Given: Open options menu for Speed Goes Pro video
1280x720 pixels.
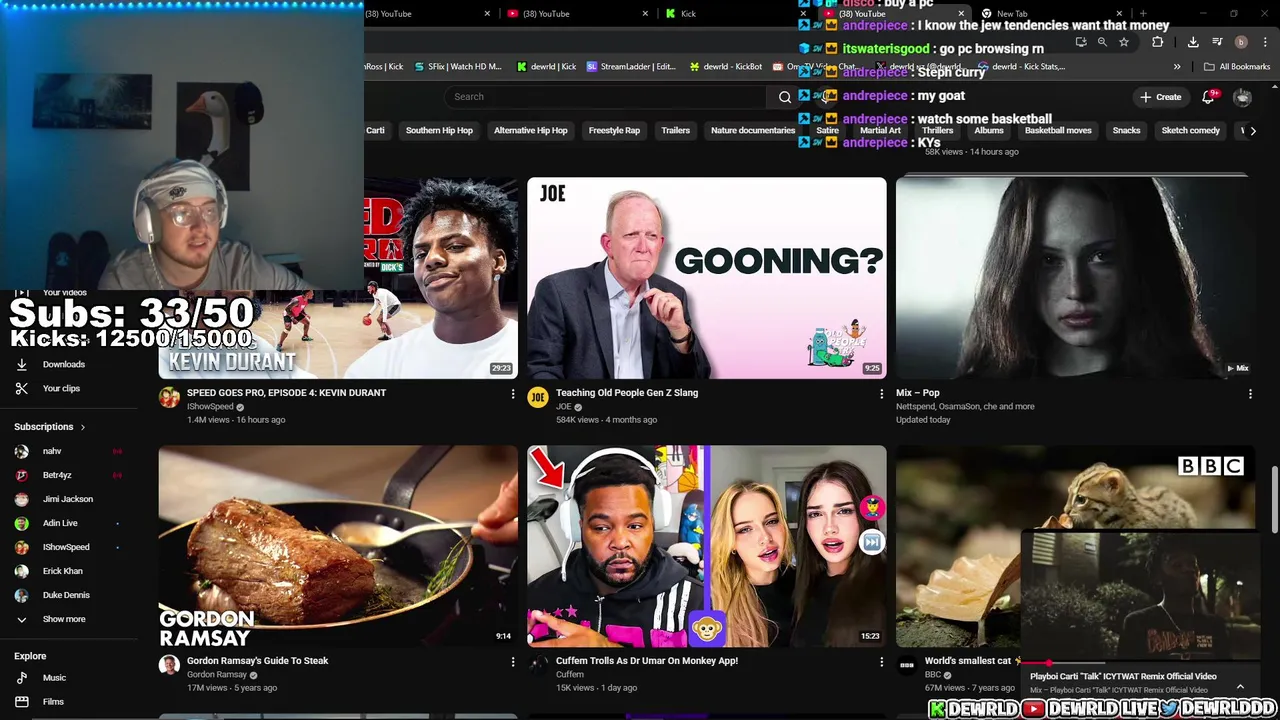Looking at the screenshot, I should [513, 395].
